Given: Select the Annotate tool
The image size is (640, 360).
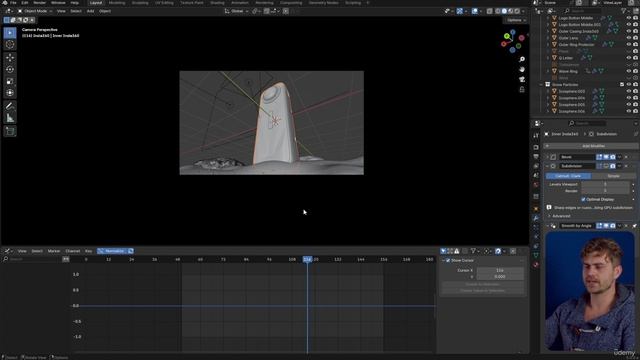Looking at the screenshot, I should (10, 106).
